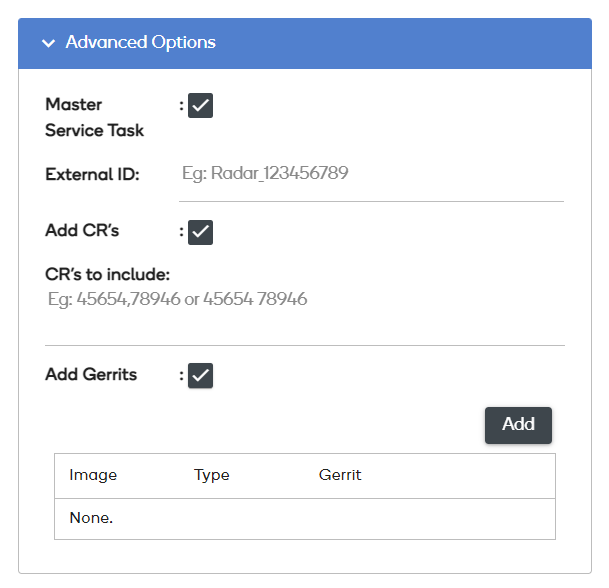609x588 pixels.
Task: Uncheck the Master Service Task checkbox
Action: pos(200,106)
